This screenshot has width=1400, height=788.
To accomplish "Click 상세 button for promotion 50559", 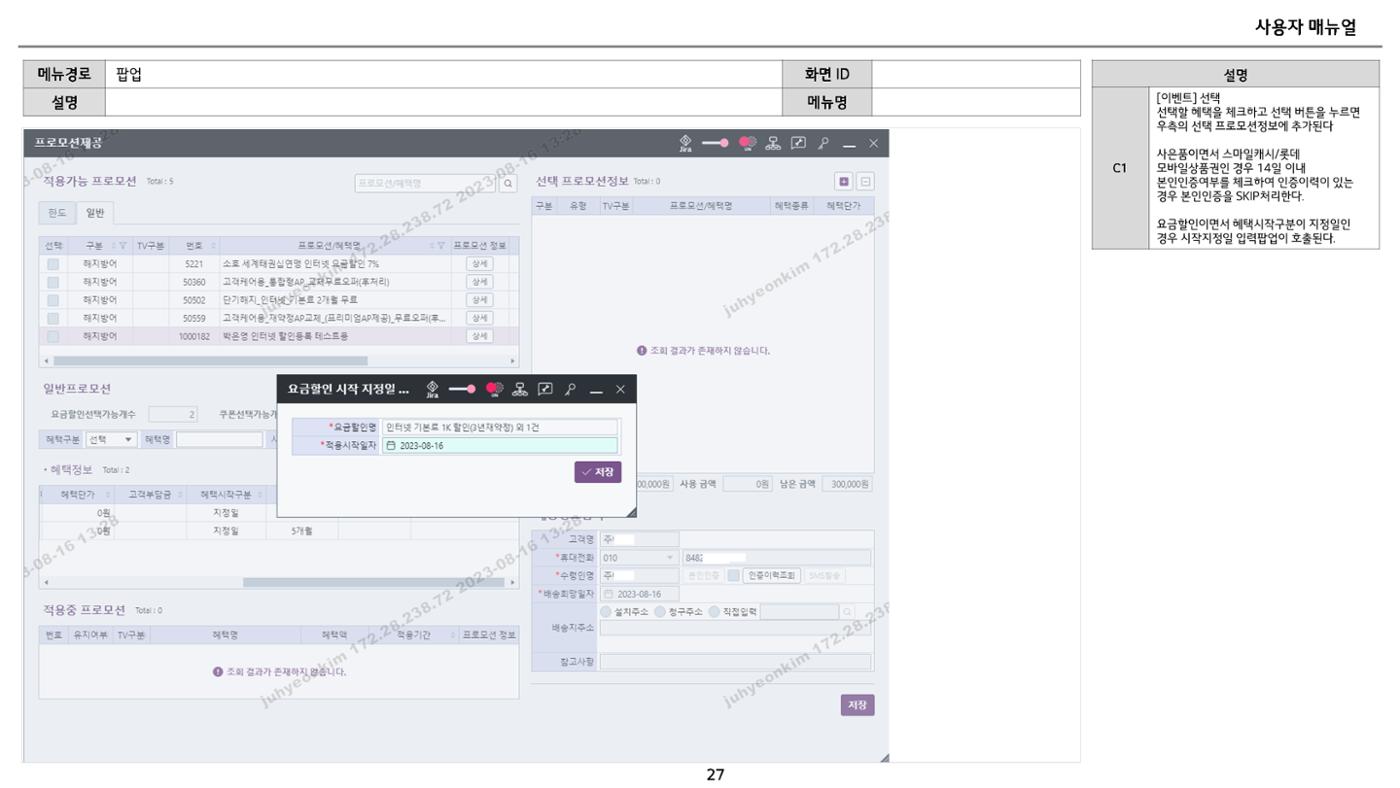I will (480, 318).
